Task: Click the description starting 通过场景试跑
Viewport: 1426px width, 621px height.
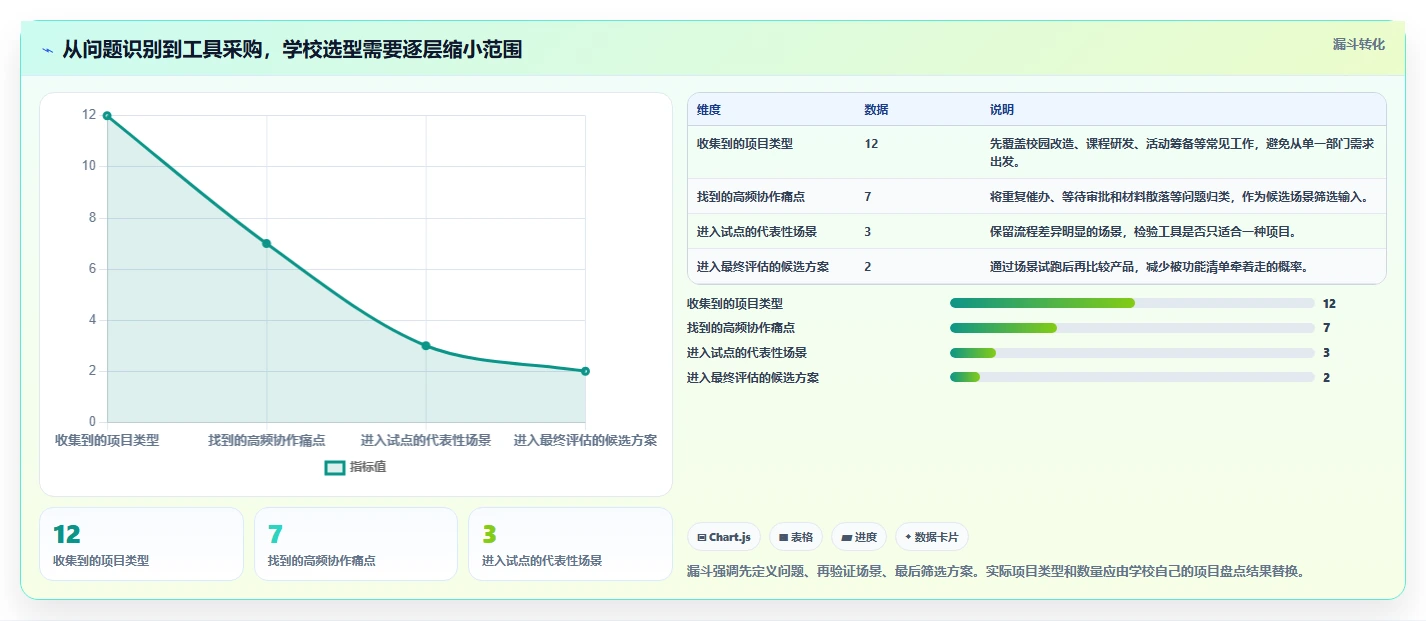Action: [x=1149, y=266]
